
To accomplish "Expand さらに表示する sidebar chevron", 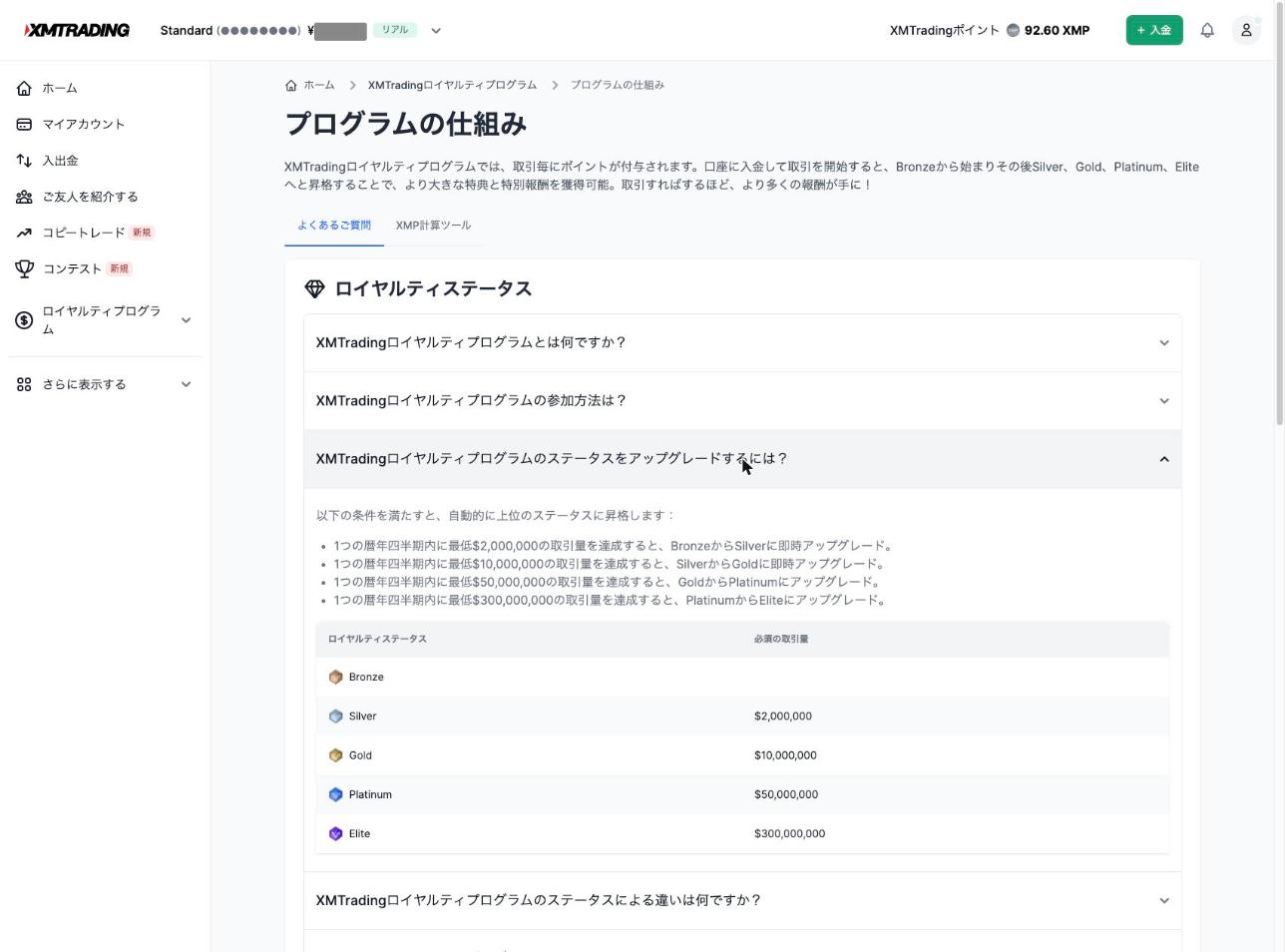I will click(x=186, y=384).
